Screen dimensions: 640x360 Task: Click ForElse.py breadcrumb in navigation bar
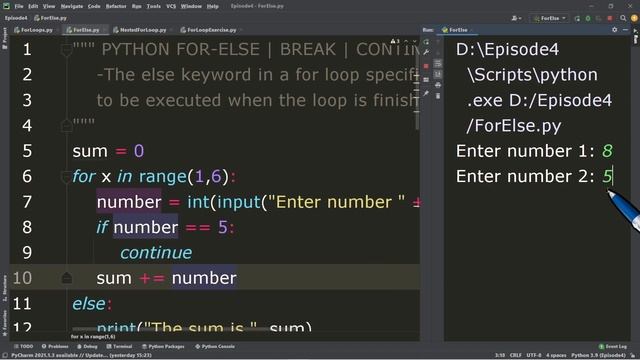[x=51, y=18]
